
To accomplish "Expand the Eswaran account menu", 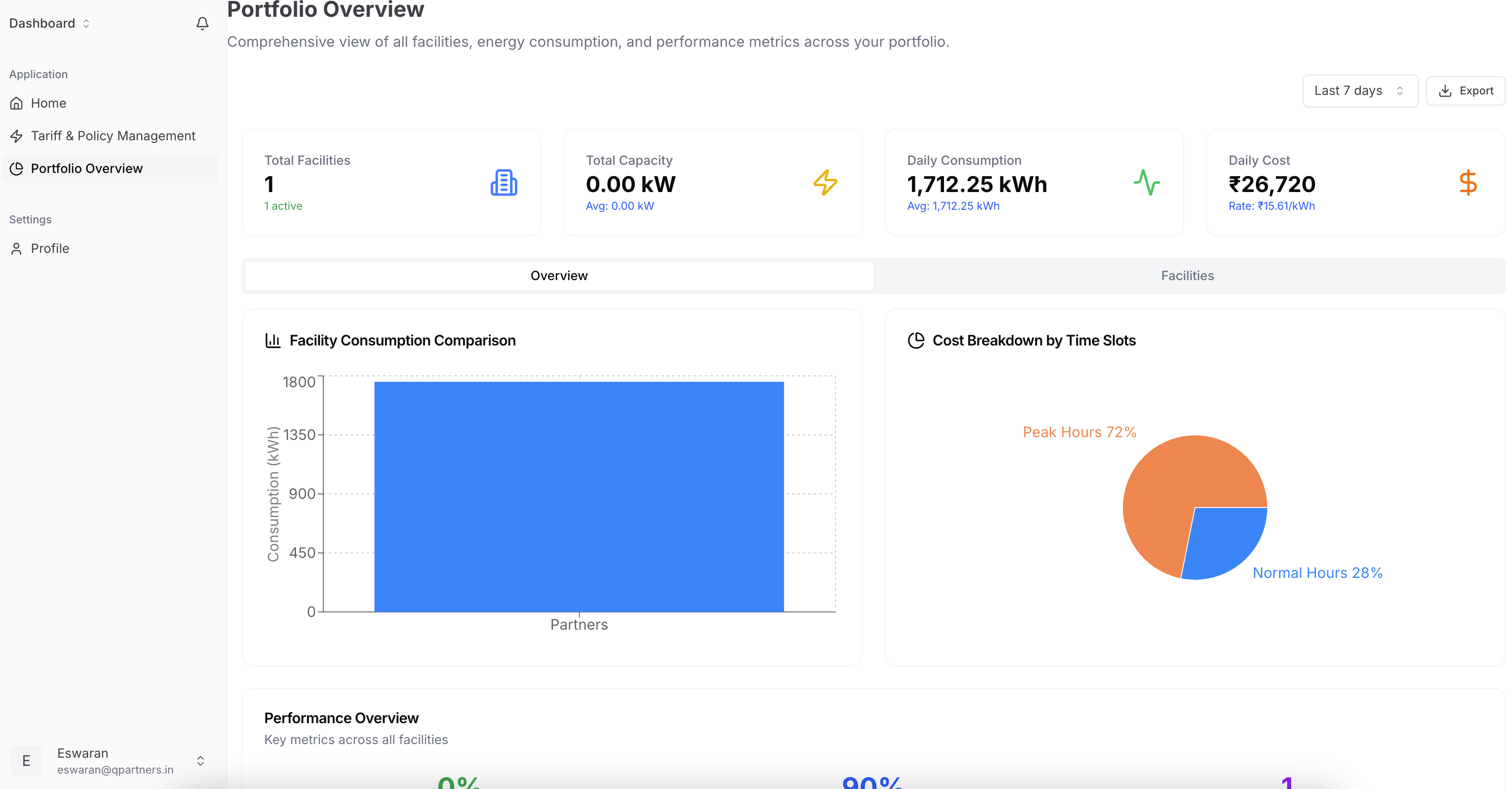I will (200, 761).
